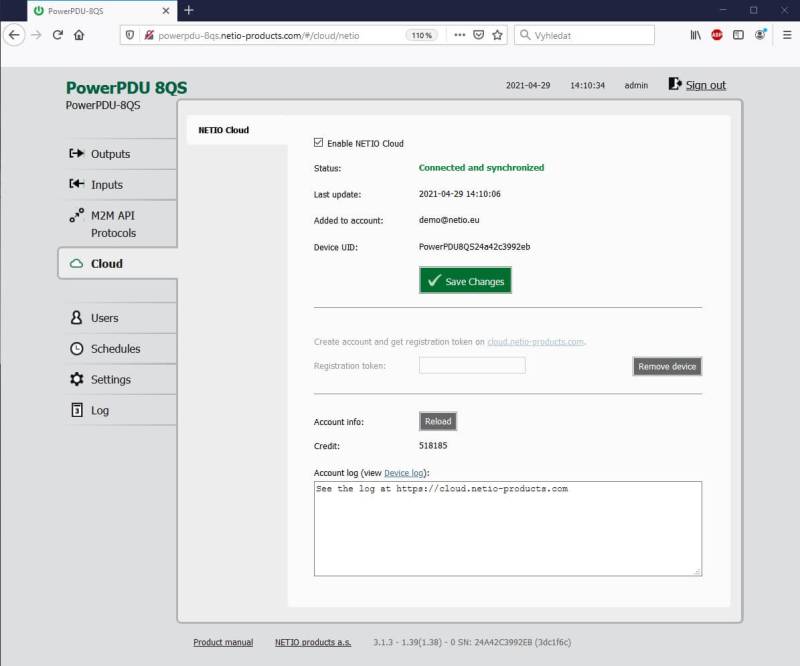The width and height of the screenshot is (800, 666).
Task: Open the page actions ellipsis menu
Action: coord(459,33)
